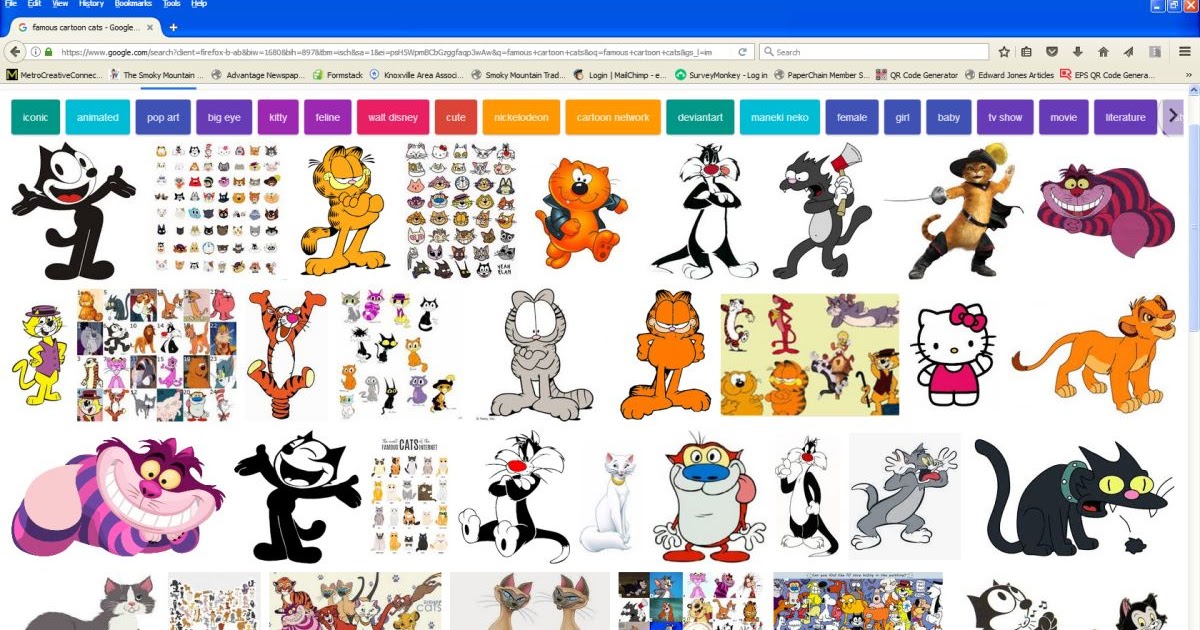The width and height of the screenshot is (1200, 630).
Task: Filter images by the pop art chip
Action: click(x=163, y=117)
